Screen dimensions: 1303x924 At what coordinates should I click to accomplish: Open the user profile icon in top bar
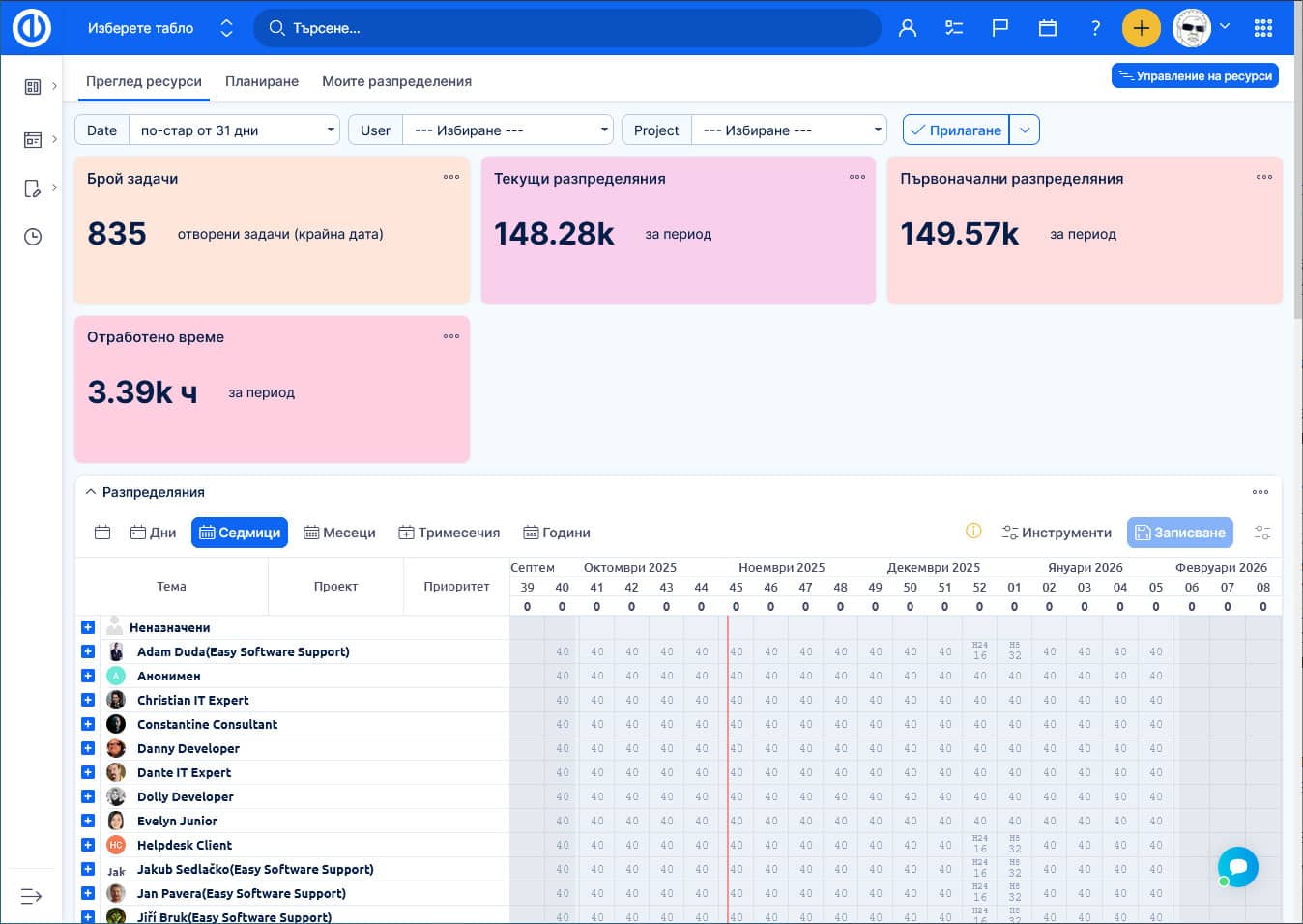tap(907, 28)
